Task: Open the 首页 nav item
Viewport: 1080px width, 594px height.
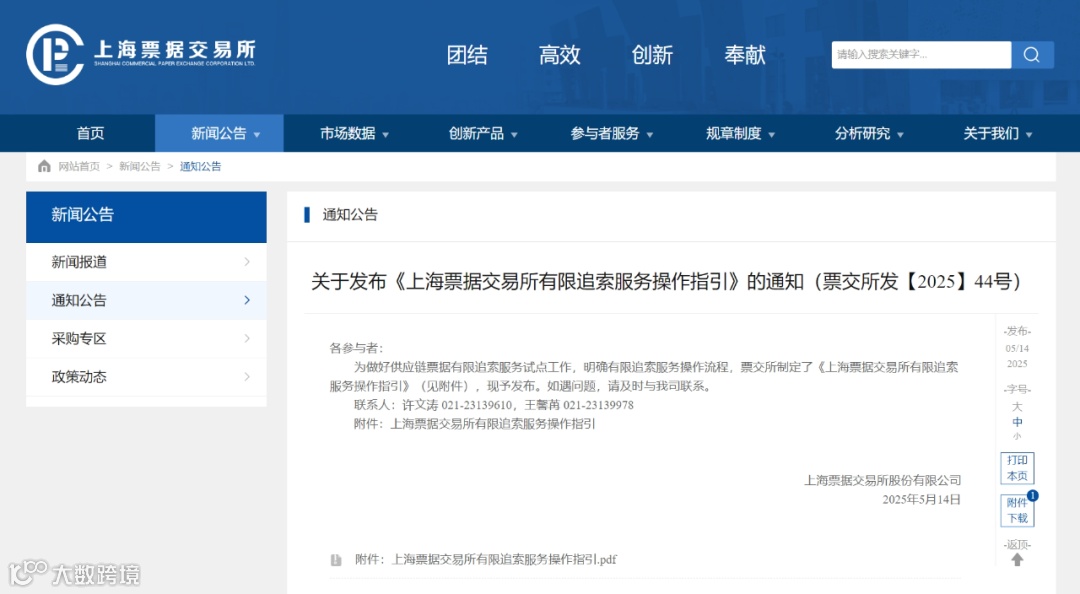Action: point(90,133)
